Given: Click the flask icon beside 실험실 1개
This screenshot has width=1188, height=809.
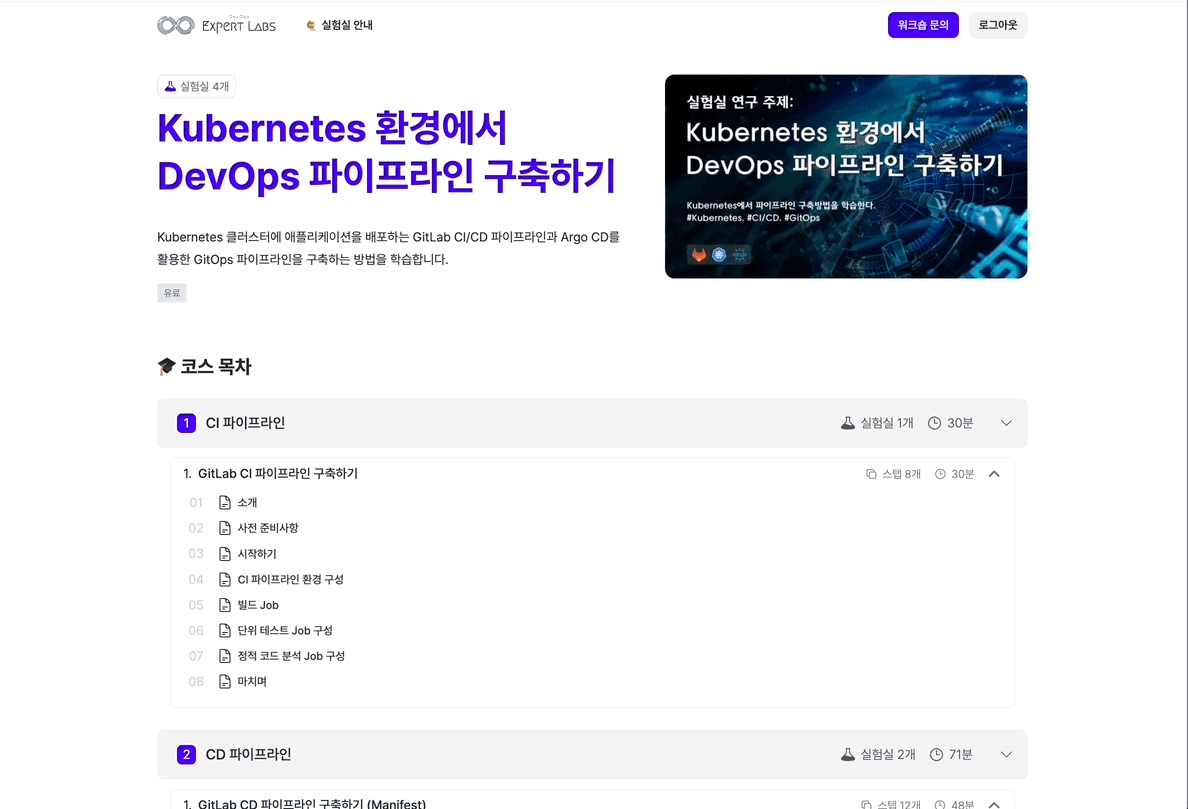Looking at the screenshot, I should 848,423.
